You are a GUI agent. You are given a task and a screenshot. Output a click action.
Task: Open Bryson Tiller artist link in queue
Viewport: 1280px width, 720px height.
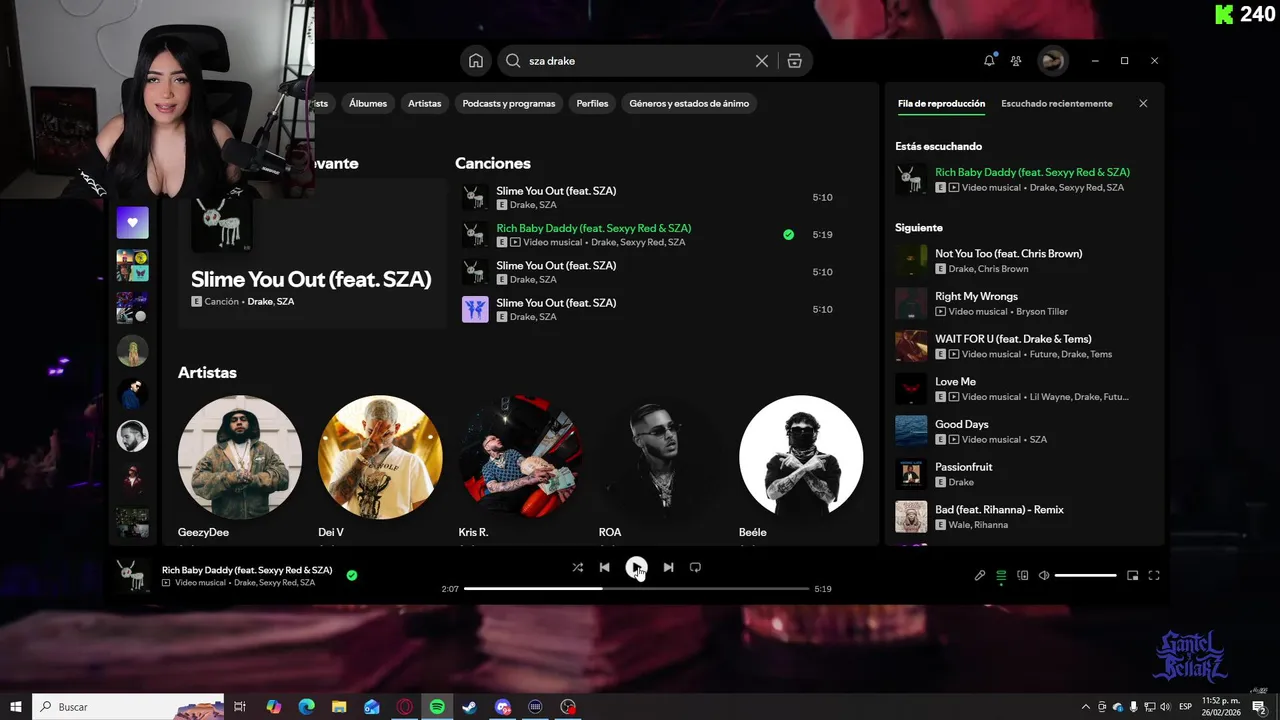[1042, 312]
